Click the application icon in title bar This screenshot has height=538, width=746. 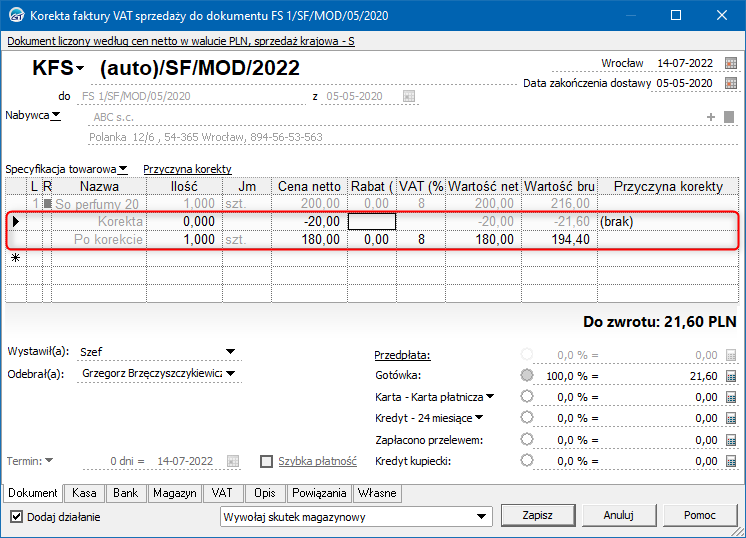click(17, 15)
